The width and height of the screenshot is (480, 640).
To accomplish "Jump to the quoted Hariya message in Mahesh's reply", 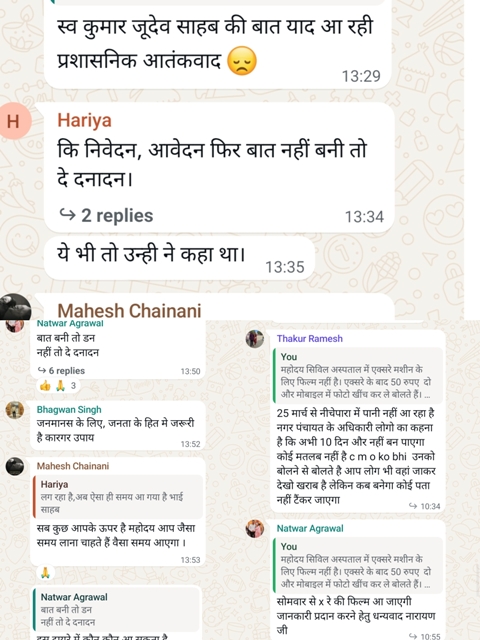I will coord(118,497).
